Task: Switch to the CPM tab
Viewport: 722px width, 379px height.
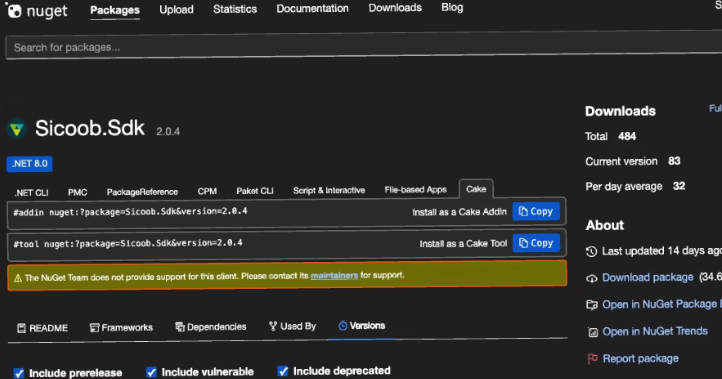Action: tap(207, 191)
